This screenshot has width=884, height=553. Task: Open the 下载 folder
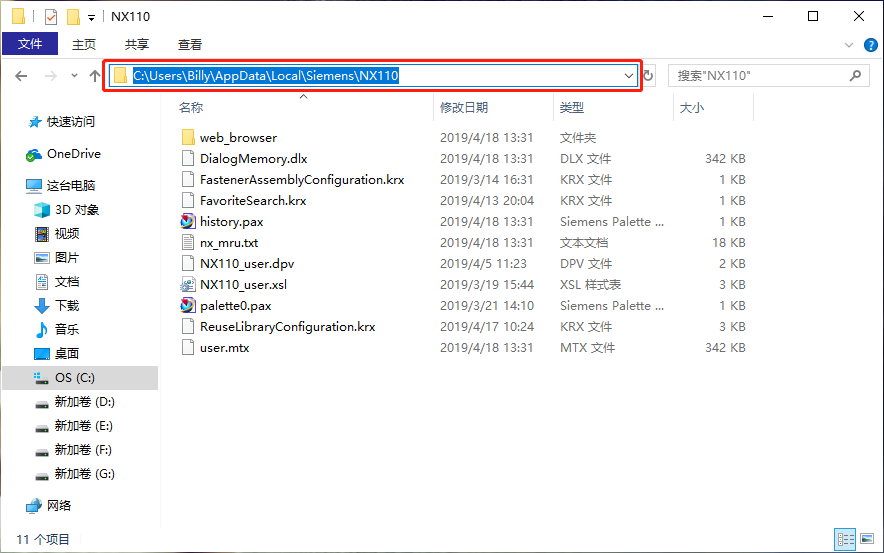tap(67, 306)
